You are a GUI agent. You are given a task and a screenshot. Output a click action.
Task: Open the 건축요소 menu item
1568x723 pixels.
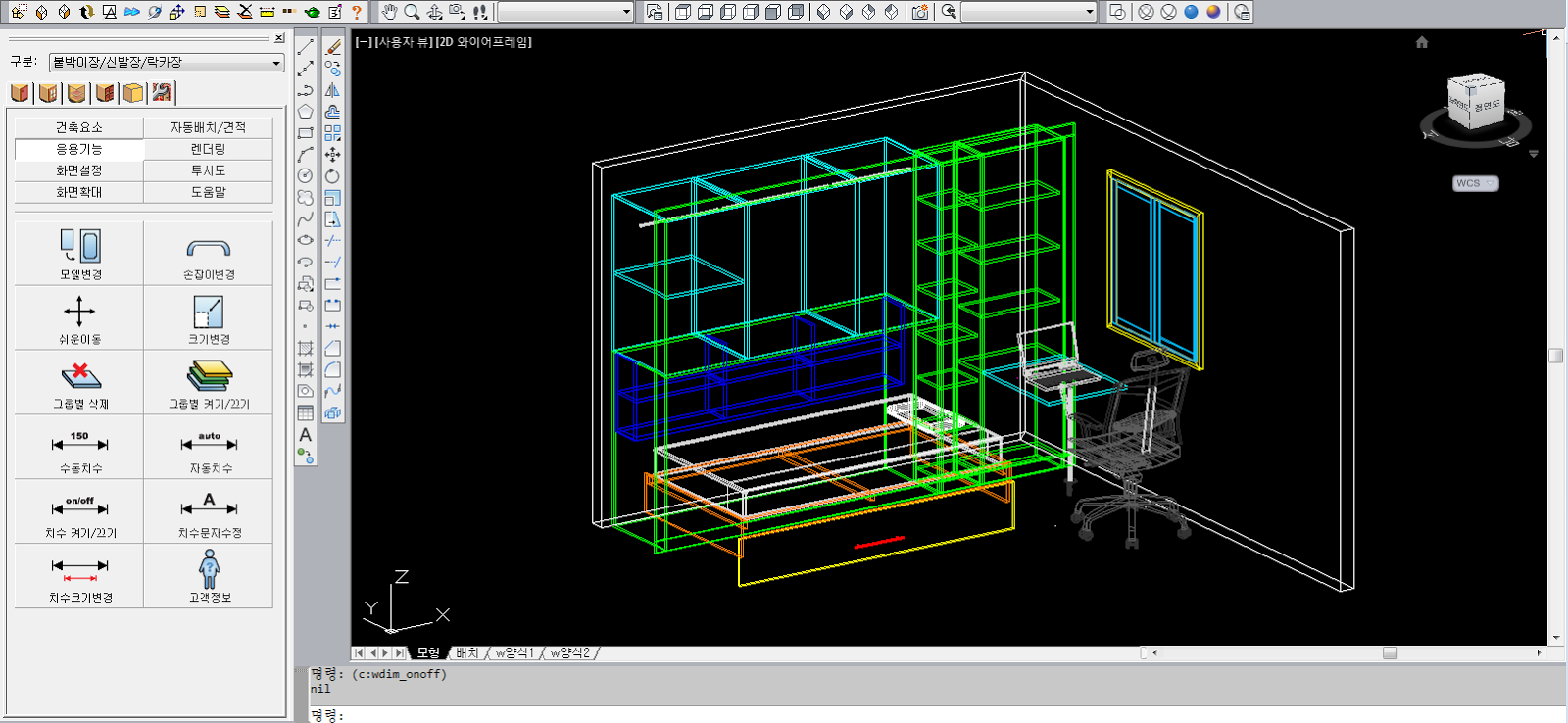[79, 127]
